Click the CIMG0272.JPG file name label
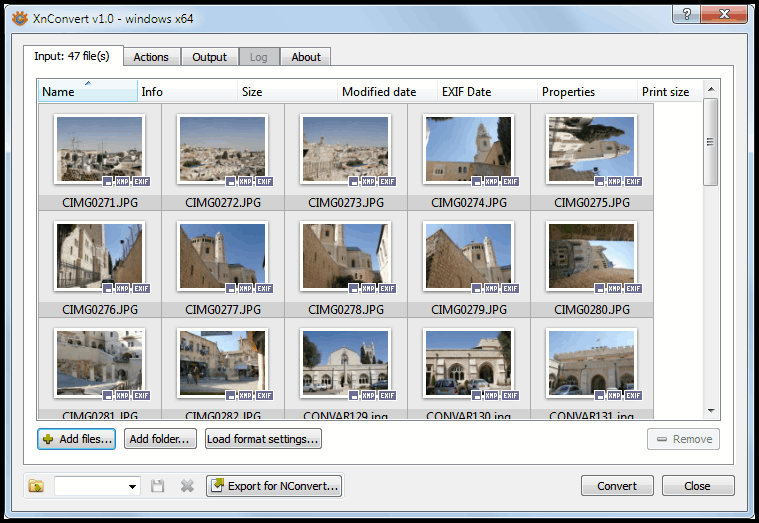 point(223,202)
